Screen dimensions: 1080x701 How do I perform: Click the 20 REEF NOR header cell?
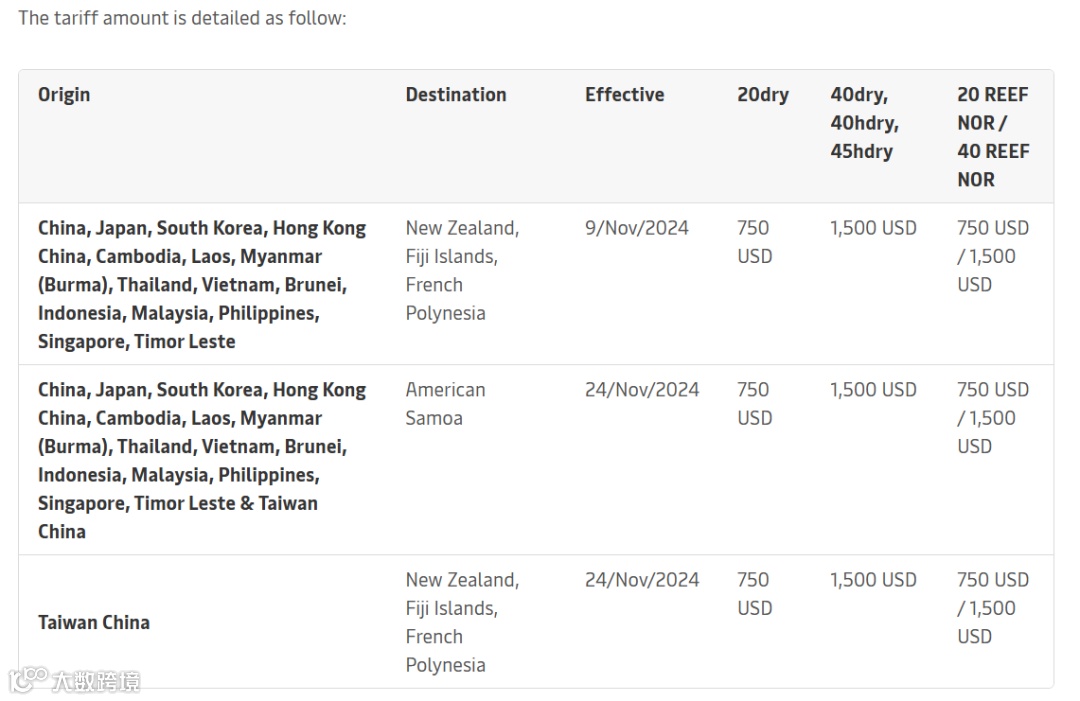992,137
